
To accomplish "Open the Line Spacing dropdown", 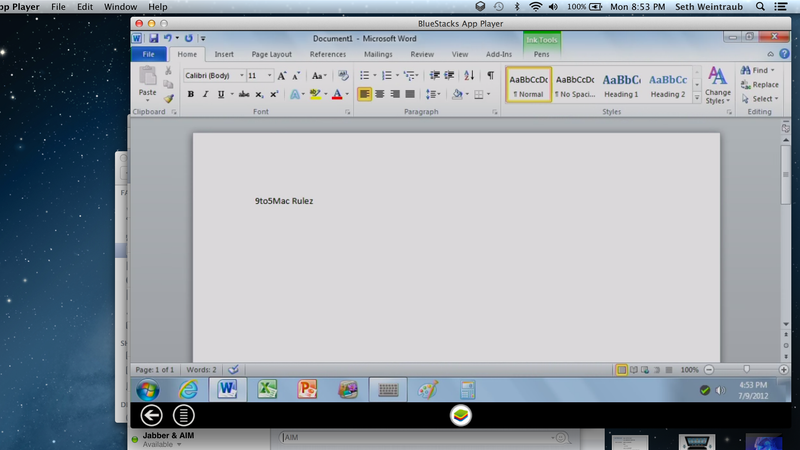I will coord(433,94).
